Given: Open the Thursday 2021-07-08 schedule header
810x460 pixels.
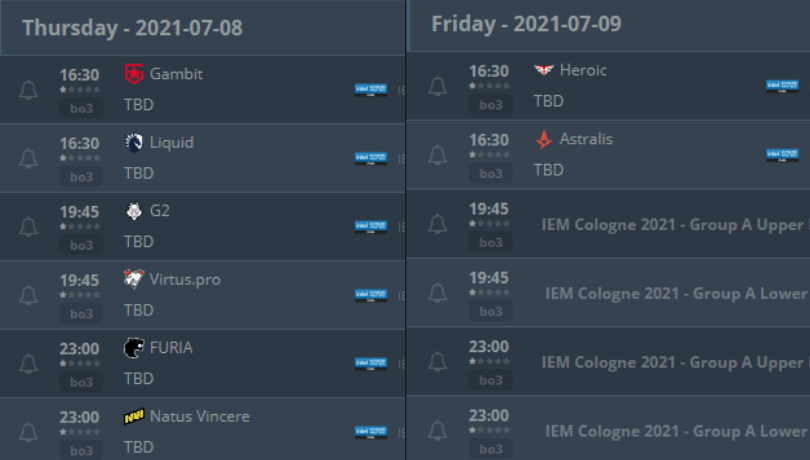Looking at the screenshot, I should tap(132, 27).
